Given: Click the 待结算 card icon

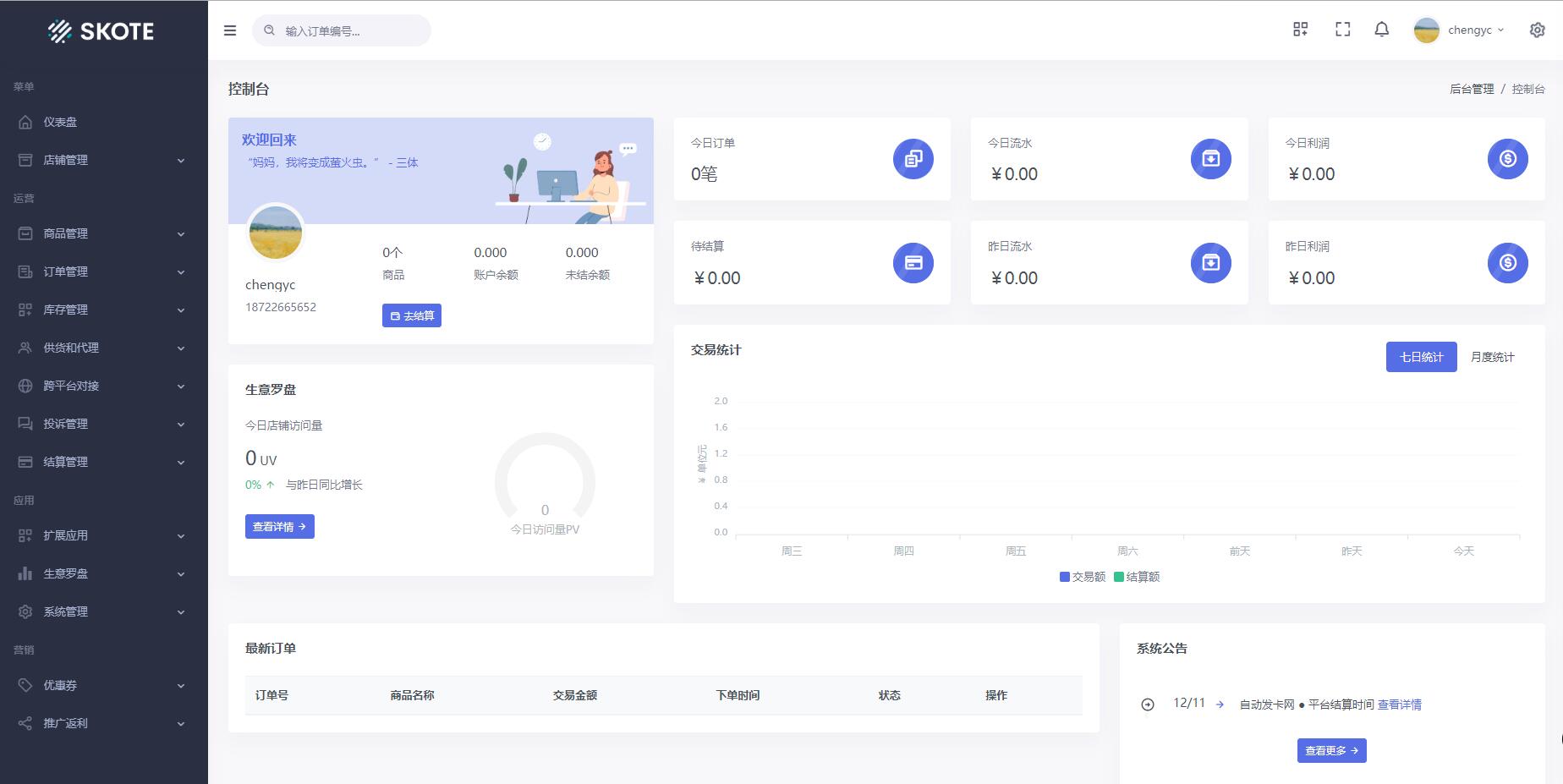Looking at the screenshot, I should 913,263.
